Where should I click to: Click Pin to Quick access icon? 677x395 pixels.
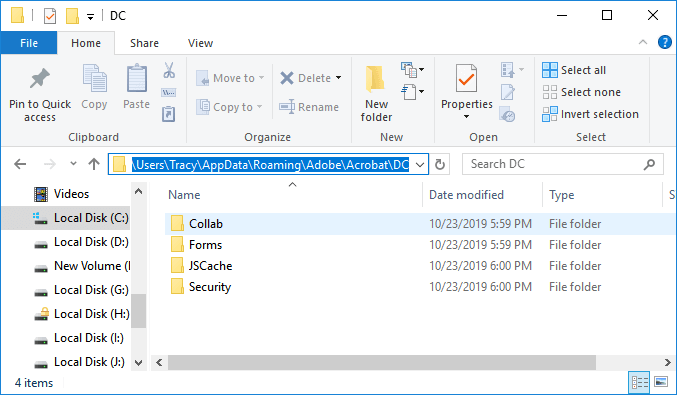pos(40,79)
